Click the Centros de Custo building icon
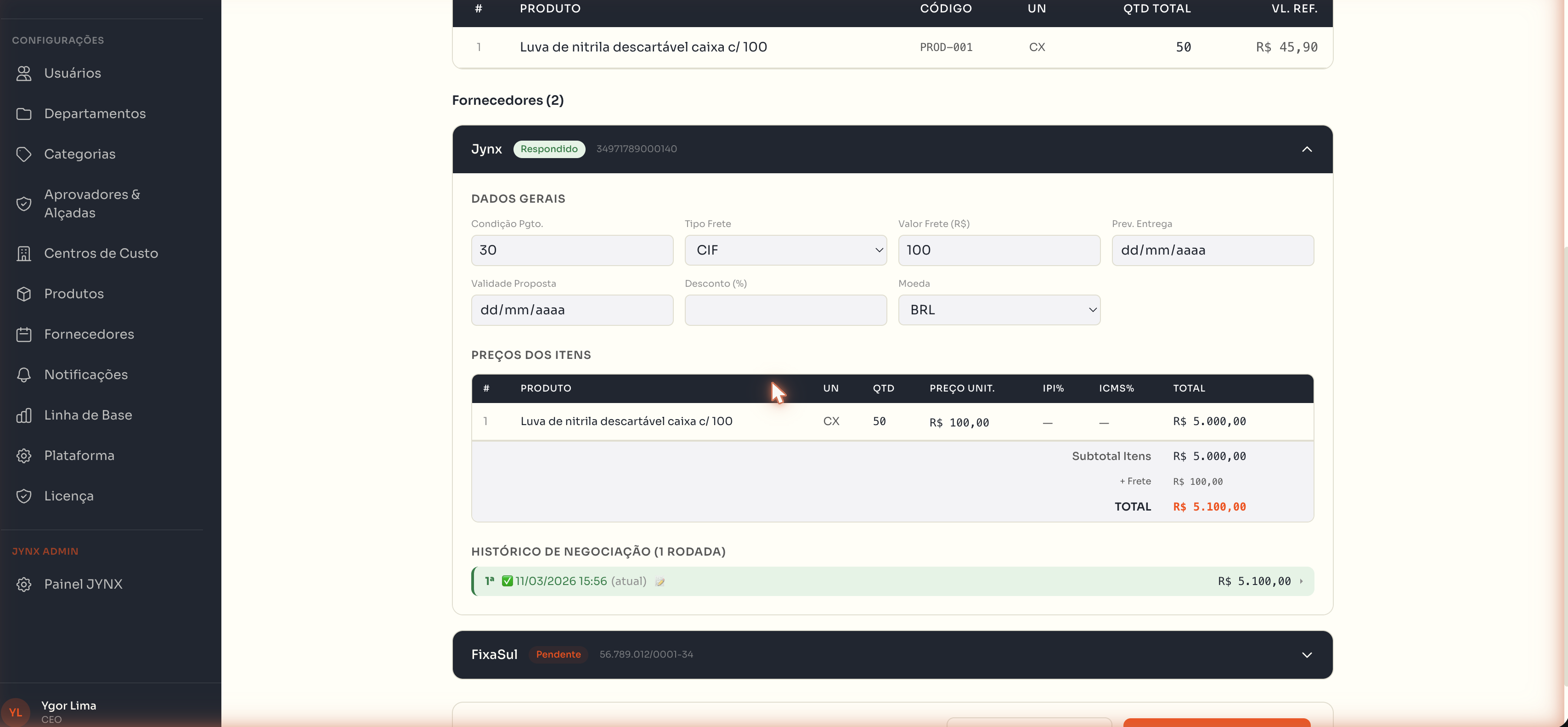The image size is (1568, 727). (24, 253)
